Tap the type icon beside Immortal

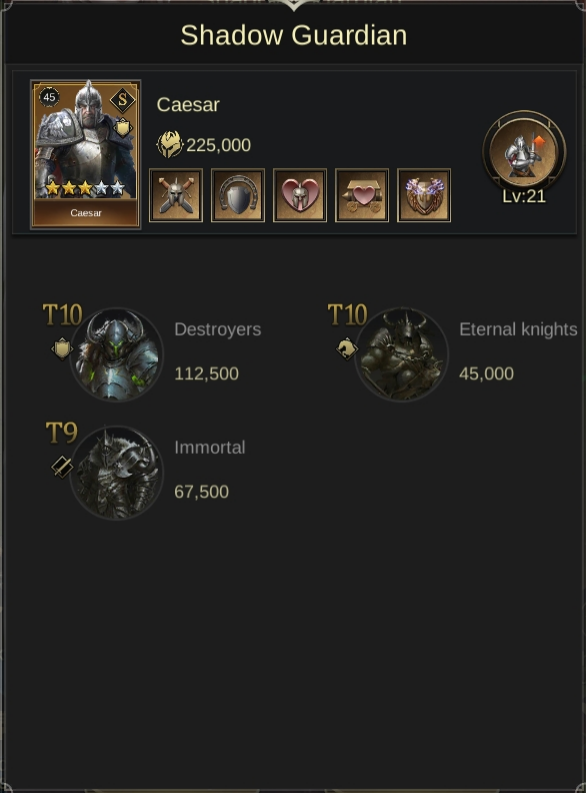coord(62,467)
